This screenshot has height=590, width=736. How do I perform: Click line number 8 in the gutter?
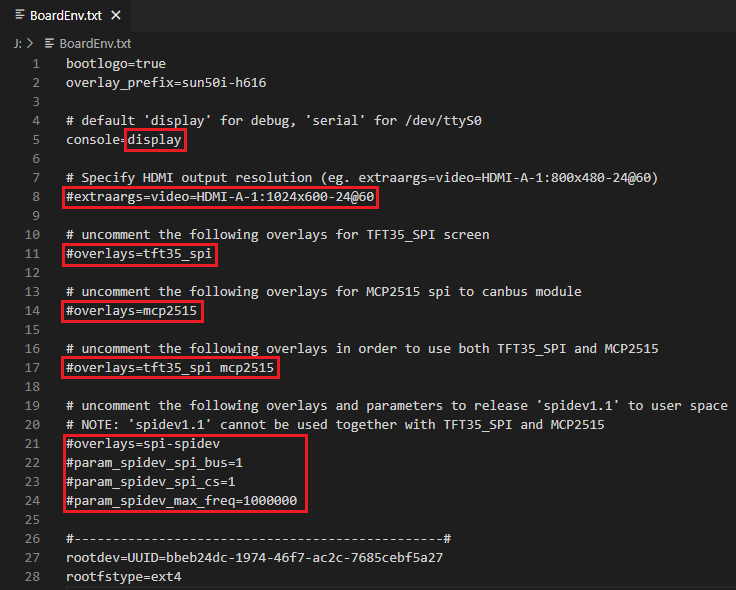pos(36,197)
